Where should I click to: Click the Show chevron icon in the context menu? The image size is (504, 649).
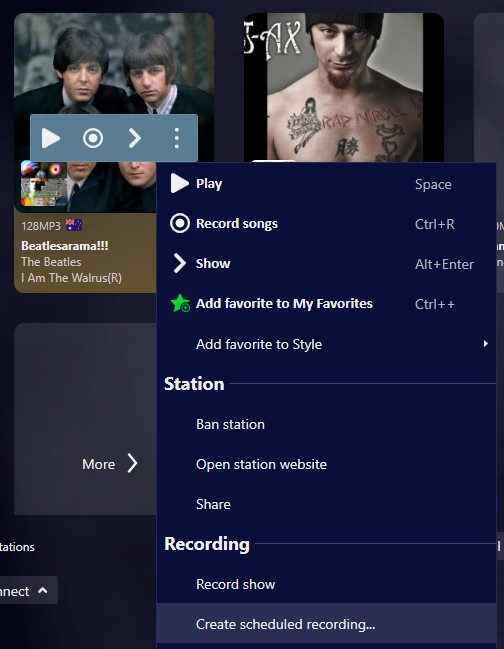click(x=180, y=263)
